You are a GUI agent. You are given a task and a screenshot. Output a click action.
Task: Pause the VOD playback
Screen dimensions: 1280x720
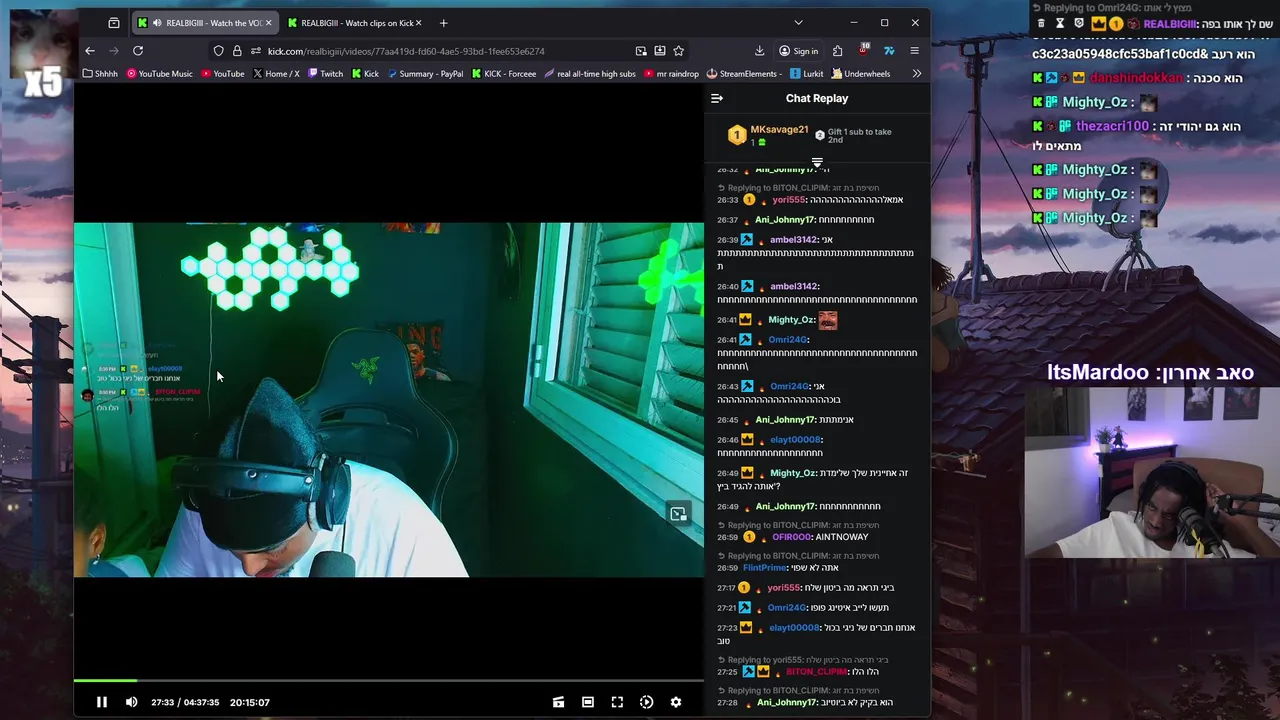tap(101, 702)
